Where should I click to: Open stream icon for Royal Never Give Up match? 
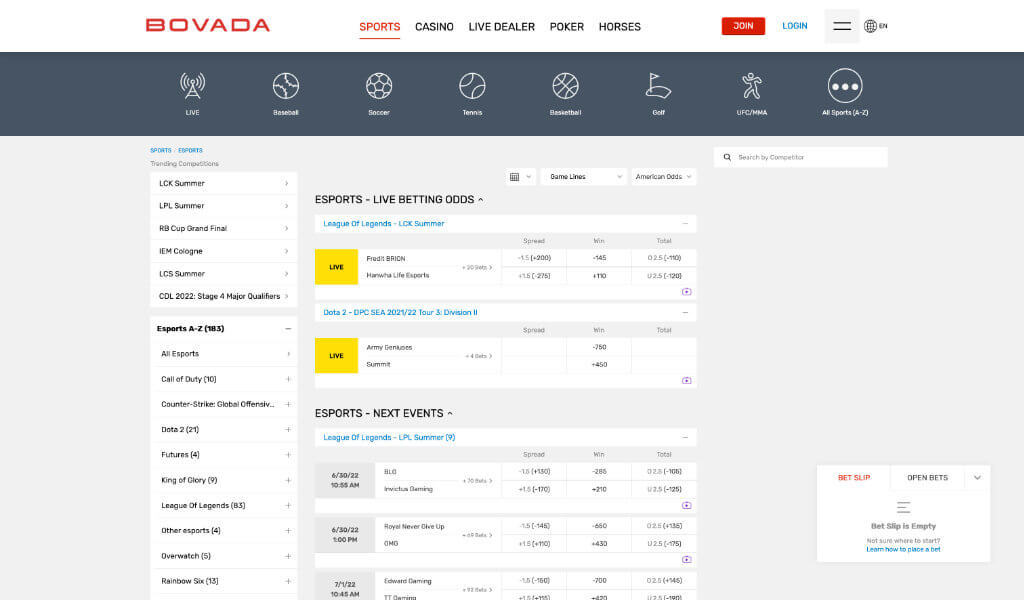pos(686,560)
